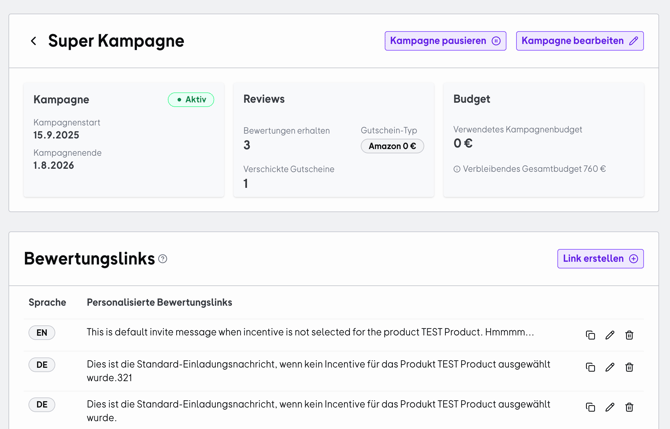The image size is (670, 429).
Task: Copy the EN review link
Action: tap(590, 335)
